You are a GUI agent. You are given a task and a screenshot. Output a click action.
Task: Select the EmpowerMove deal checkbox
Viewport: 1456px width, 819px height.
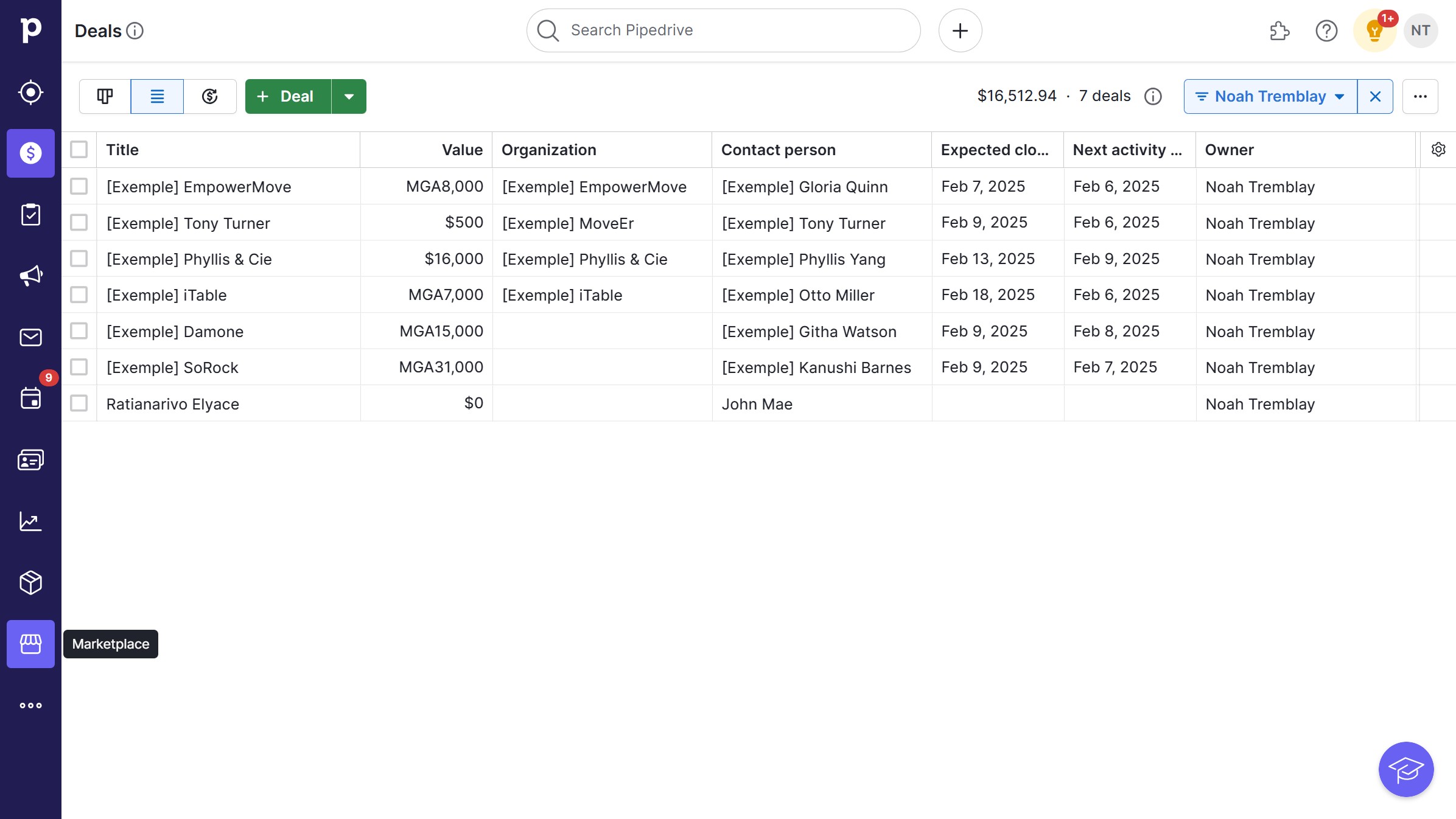(79, 186)
